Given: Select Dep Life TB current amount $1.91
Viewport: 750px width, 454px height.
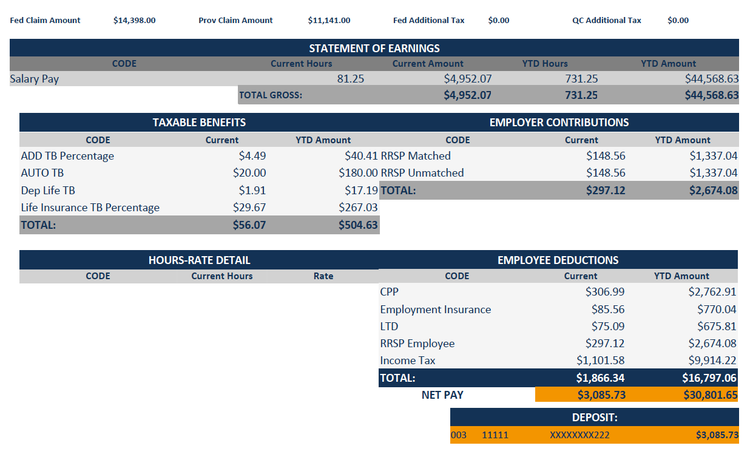Looking at the screenshot, I should coord(252,190).
